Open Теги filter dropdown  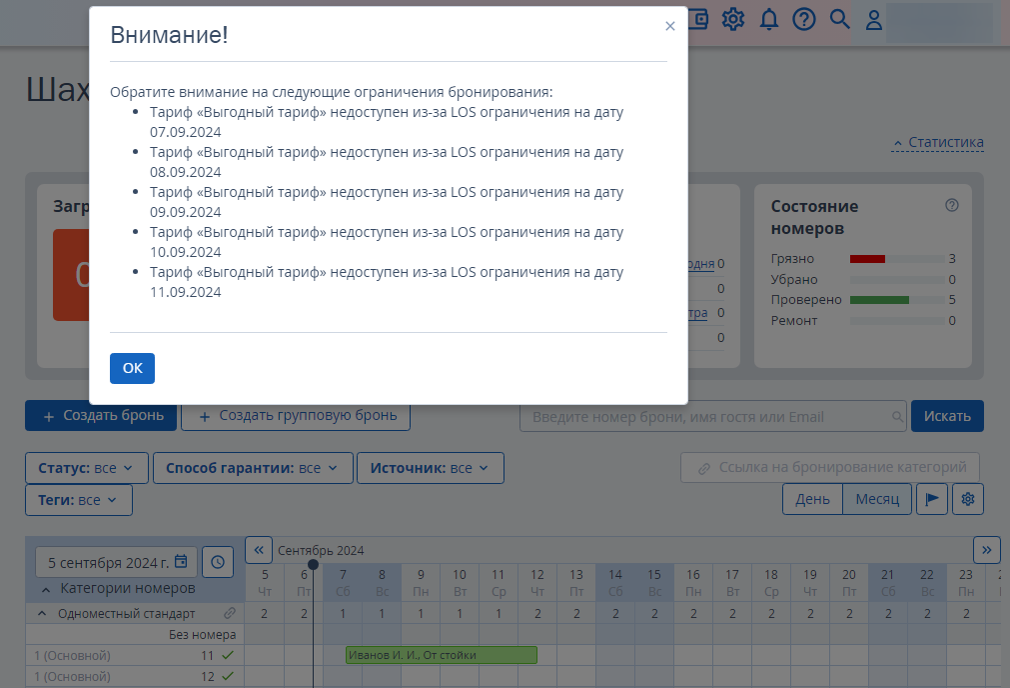point(79,500)
